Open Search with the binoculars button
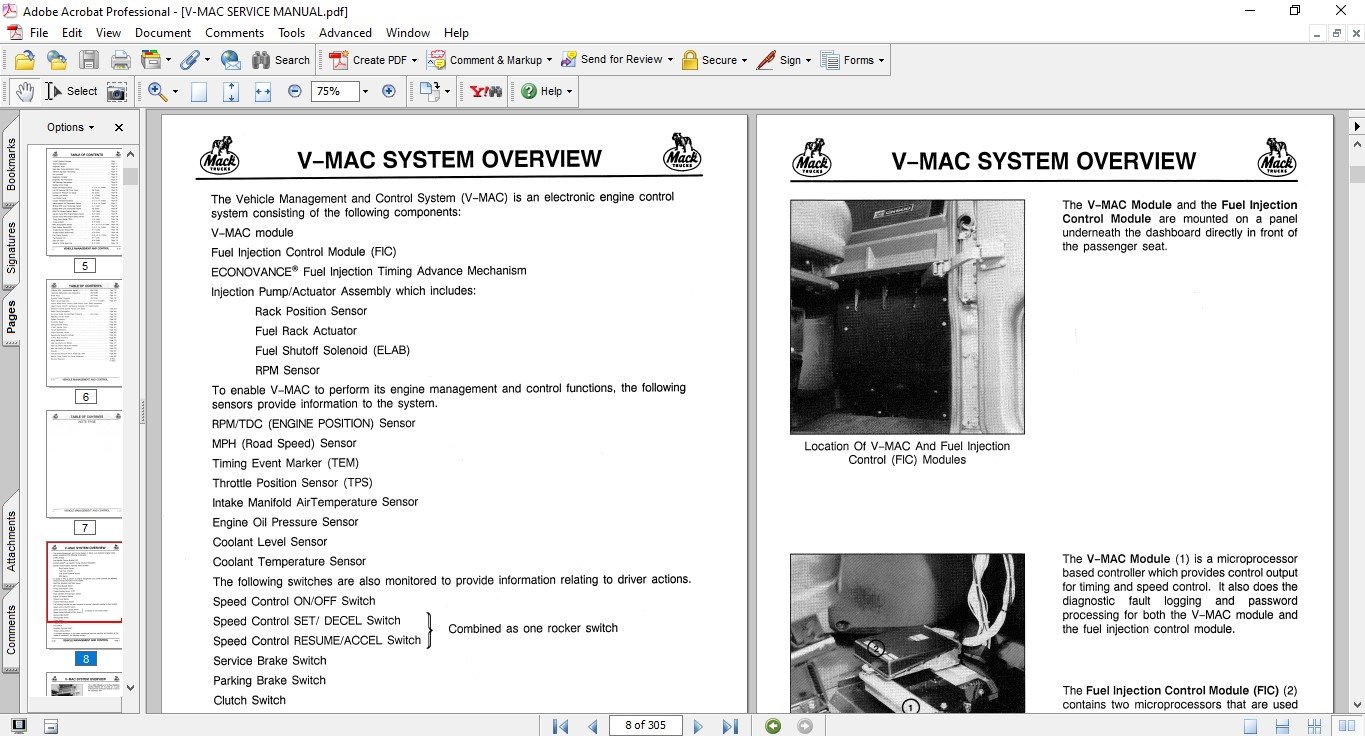 [x=281, y=60]
